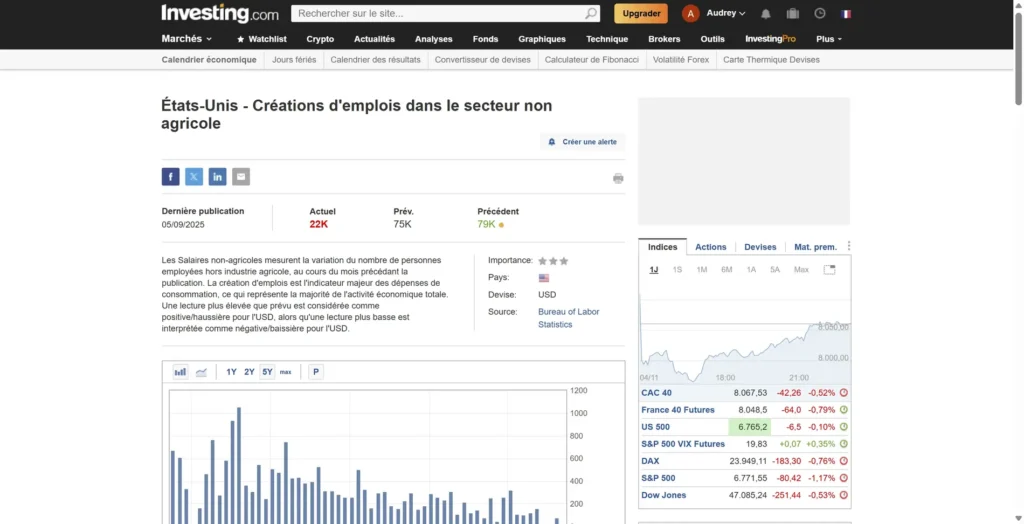The image size is (1024, 524).
Task: Share on Facebook
Action: tap(170, 176)
